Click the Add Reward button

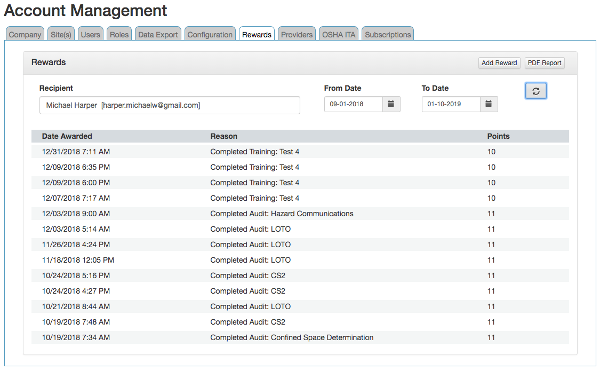coord(499,63)
